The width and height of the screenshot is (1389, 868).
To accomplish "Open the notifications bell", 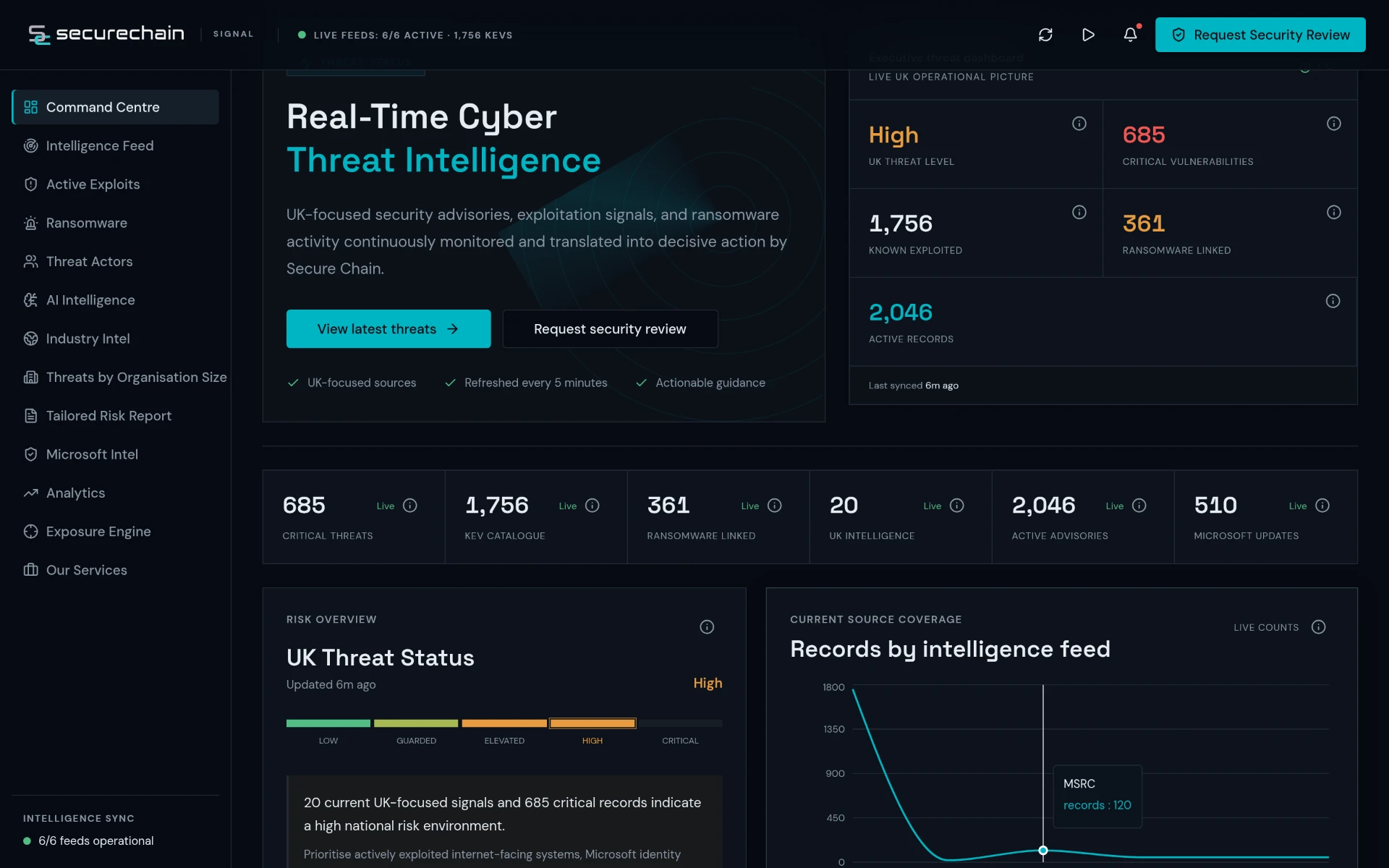I will pos(1130,35).
